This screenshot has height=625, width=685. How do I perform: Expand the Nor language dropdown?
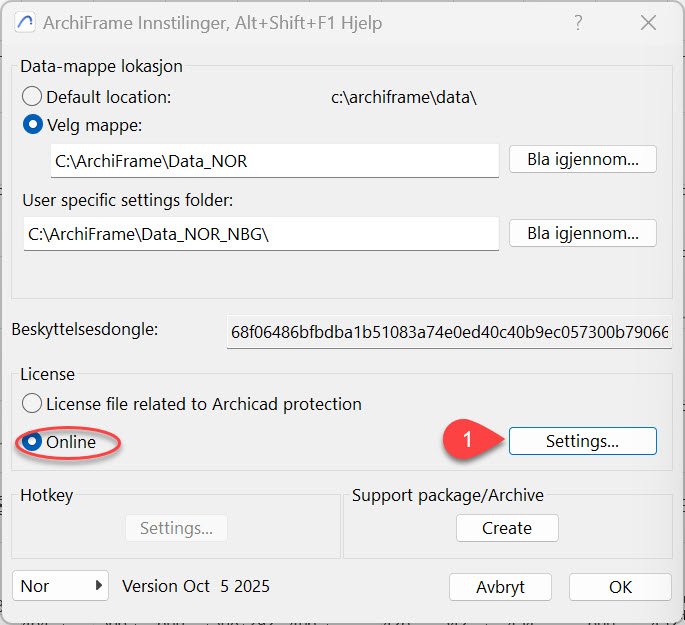(60, 586)
